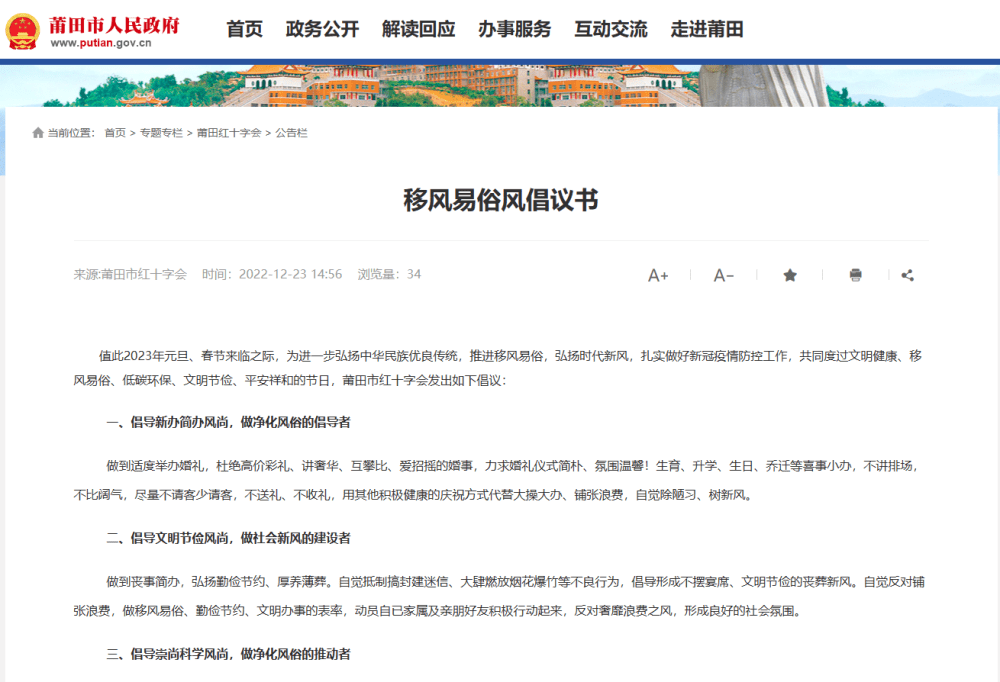Open the 首页 navigation menu item

coord(244,30)
